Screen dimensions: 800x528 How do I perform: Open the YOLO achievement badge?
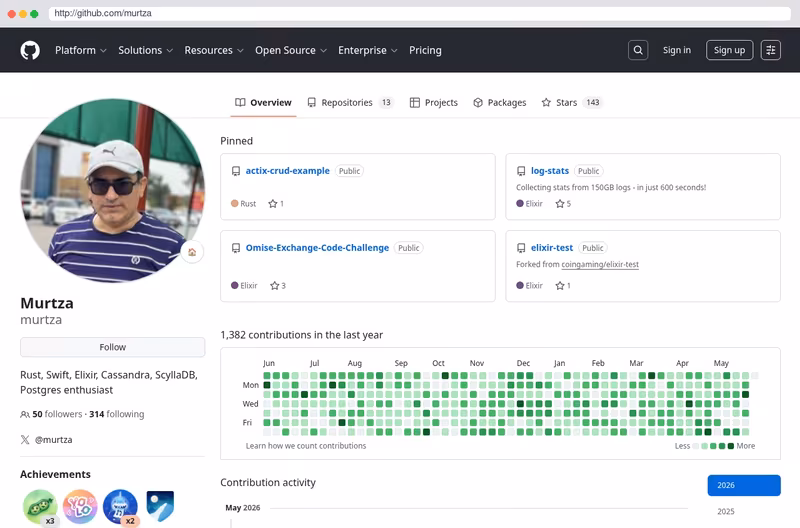coord(80,507)
